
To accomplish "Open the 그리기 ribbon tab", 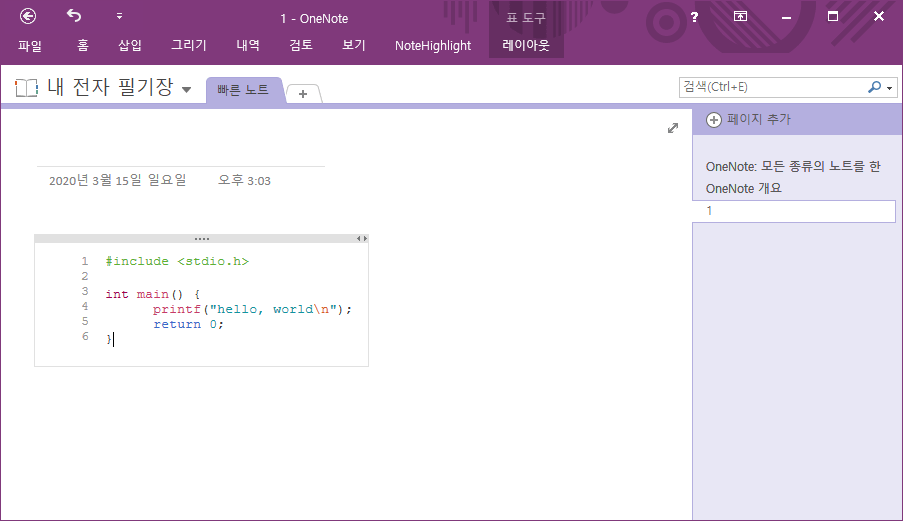I will click(189, 45).
